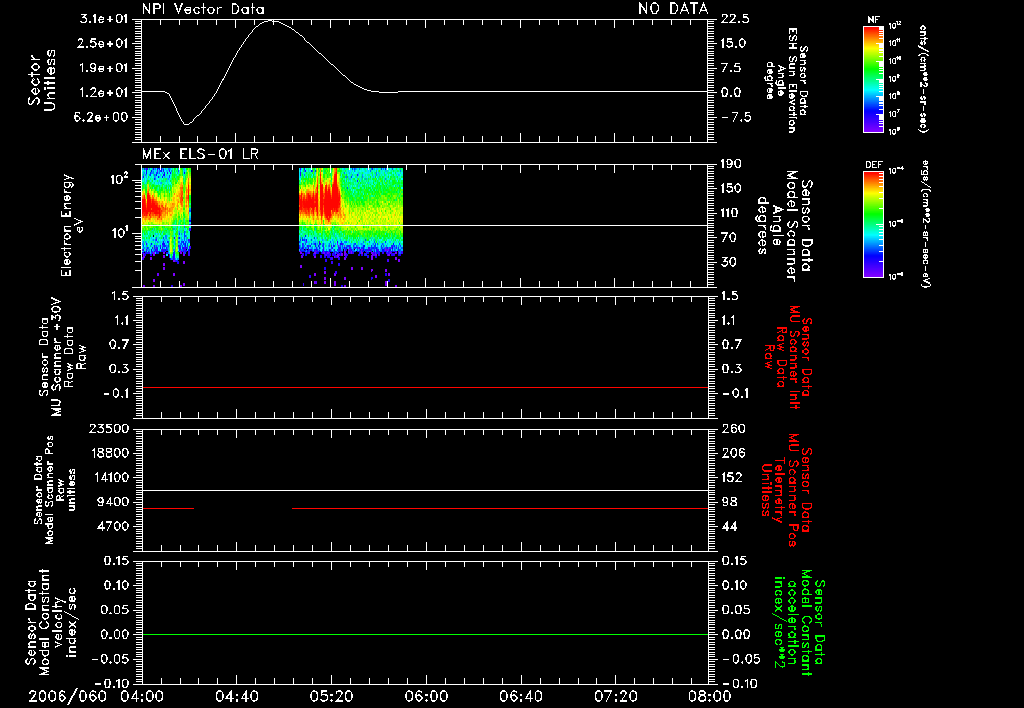Click the 23500 scanner position axis value

(109, 429)
